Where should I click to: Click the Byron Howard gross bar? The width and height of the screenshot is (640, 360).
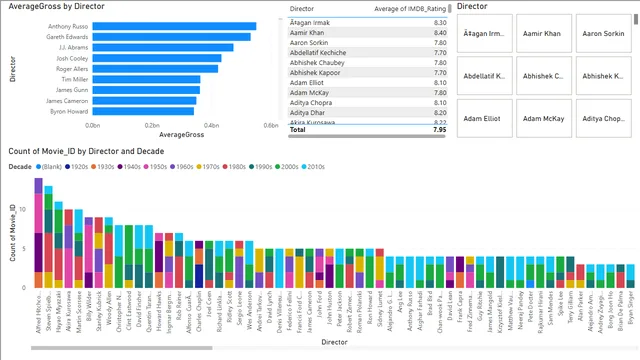tap(143, 111)
